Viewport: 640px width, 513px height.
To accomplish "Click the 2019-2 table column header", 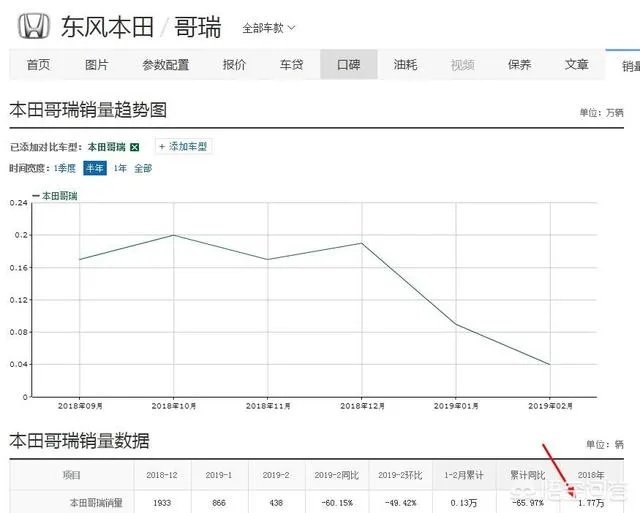I will [276, 475].
